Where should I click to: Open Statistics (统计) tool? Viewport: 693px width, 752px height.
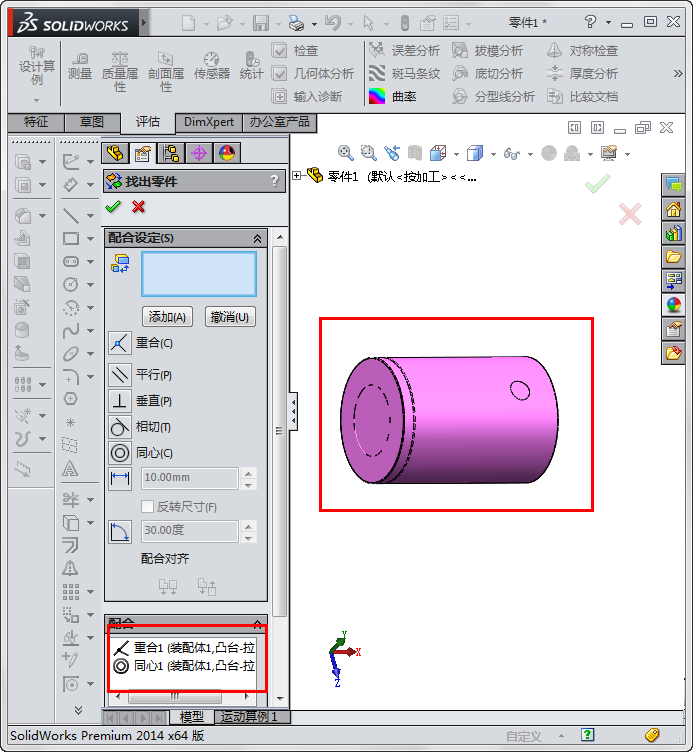pos(251,67)
